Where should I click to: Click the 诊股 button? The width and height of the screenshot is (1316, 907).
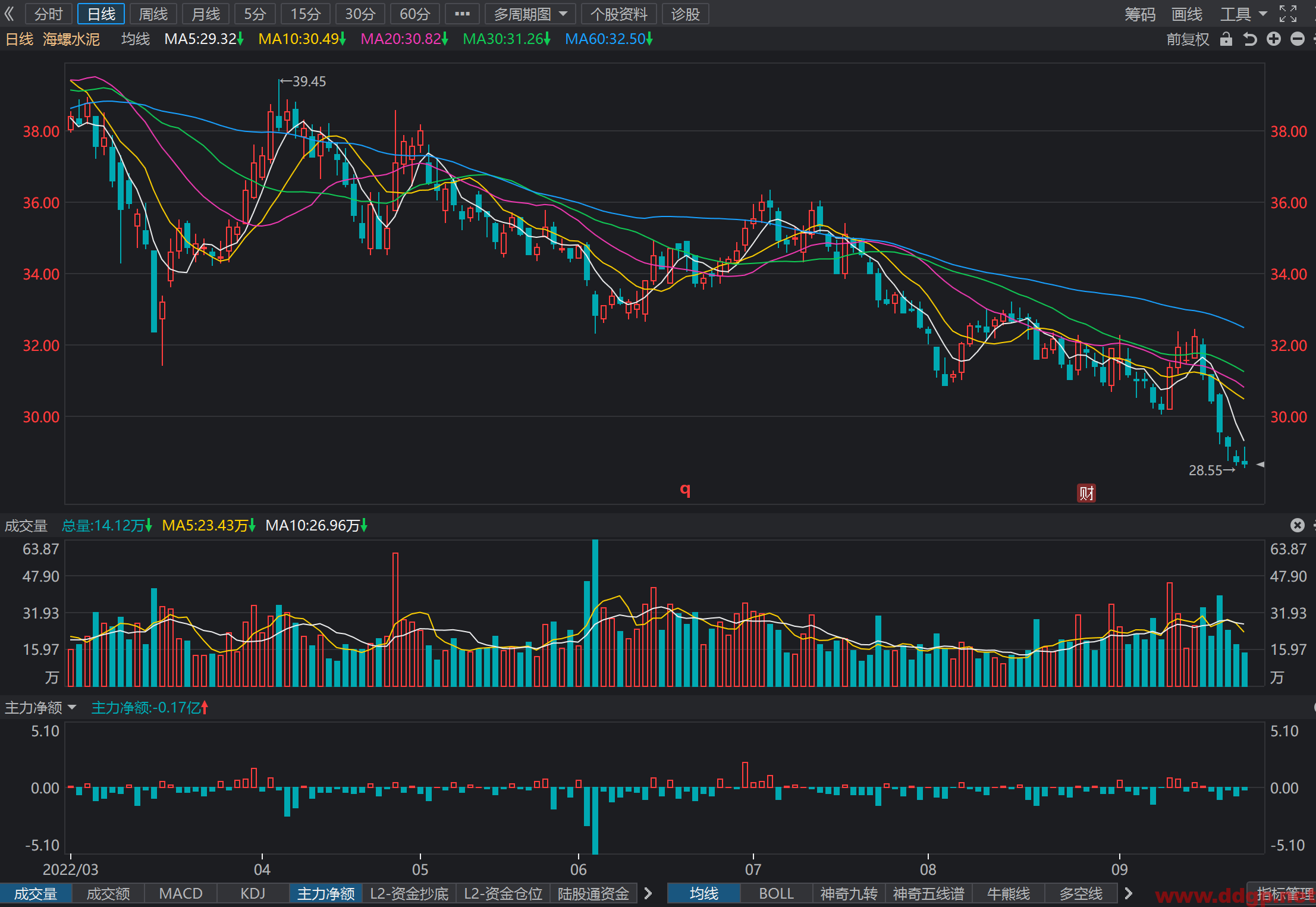point(685,14)
